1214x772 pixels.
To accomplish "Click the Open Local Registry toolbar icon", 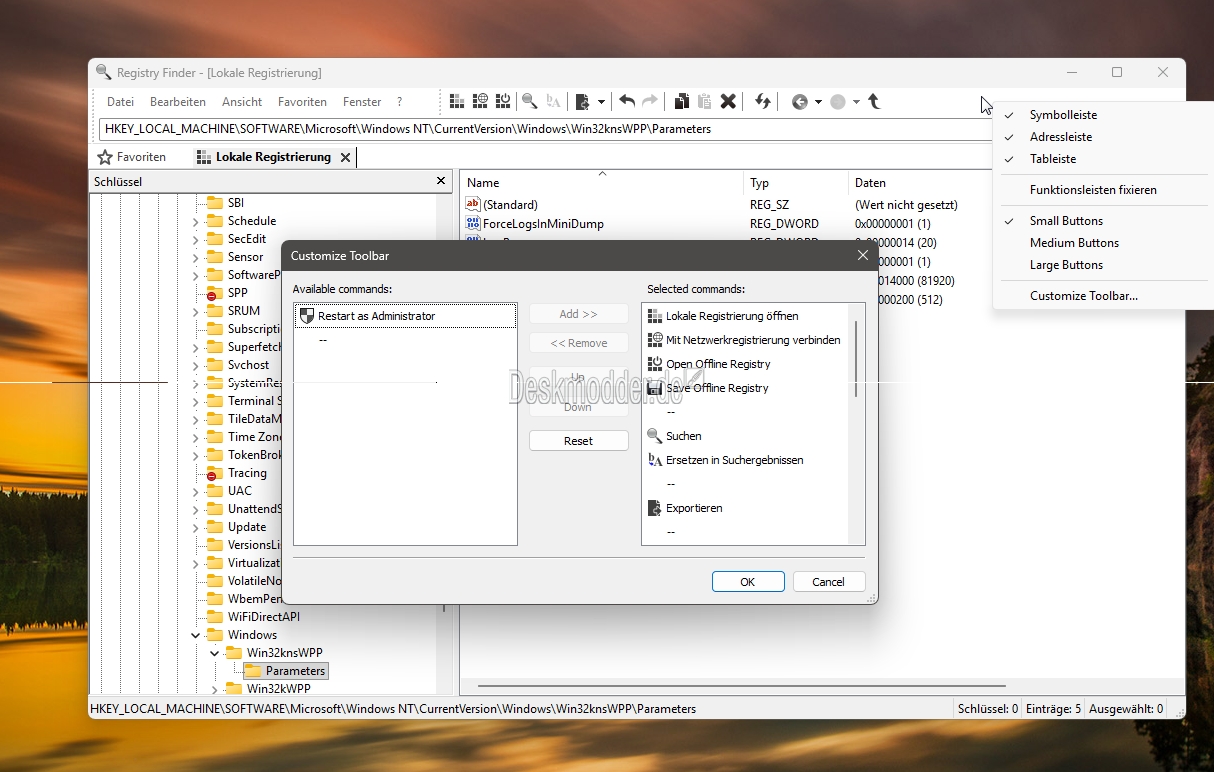I will 457,102.
